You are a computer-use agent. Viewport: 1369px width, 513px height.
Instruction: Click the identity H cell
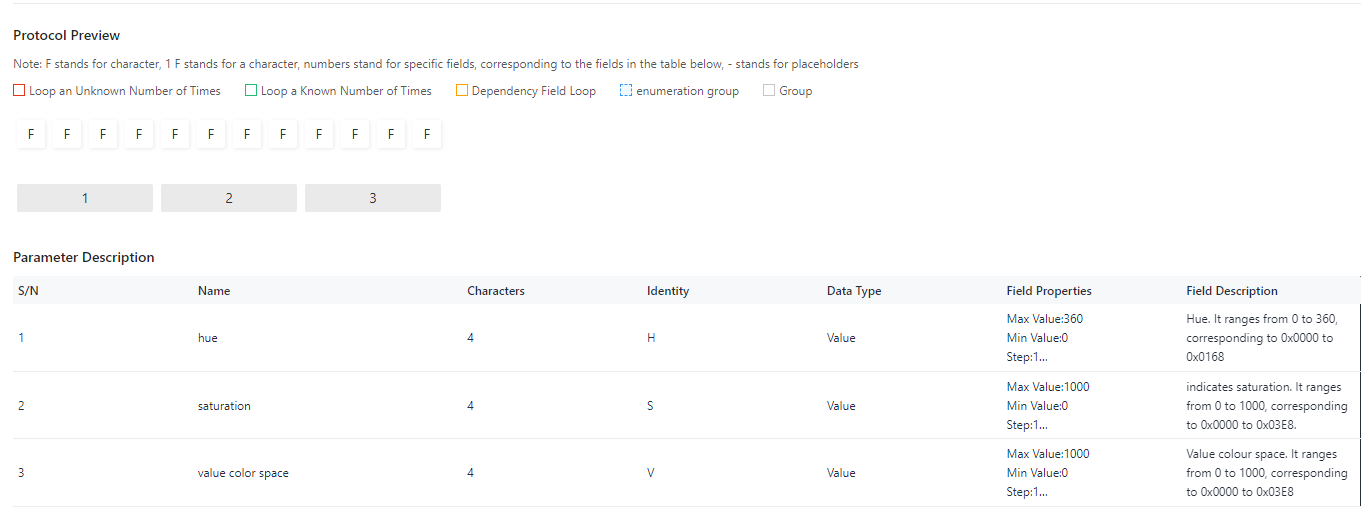tap(651, 338)
